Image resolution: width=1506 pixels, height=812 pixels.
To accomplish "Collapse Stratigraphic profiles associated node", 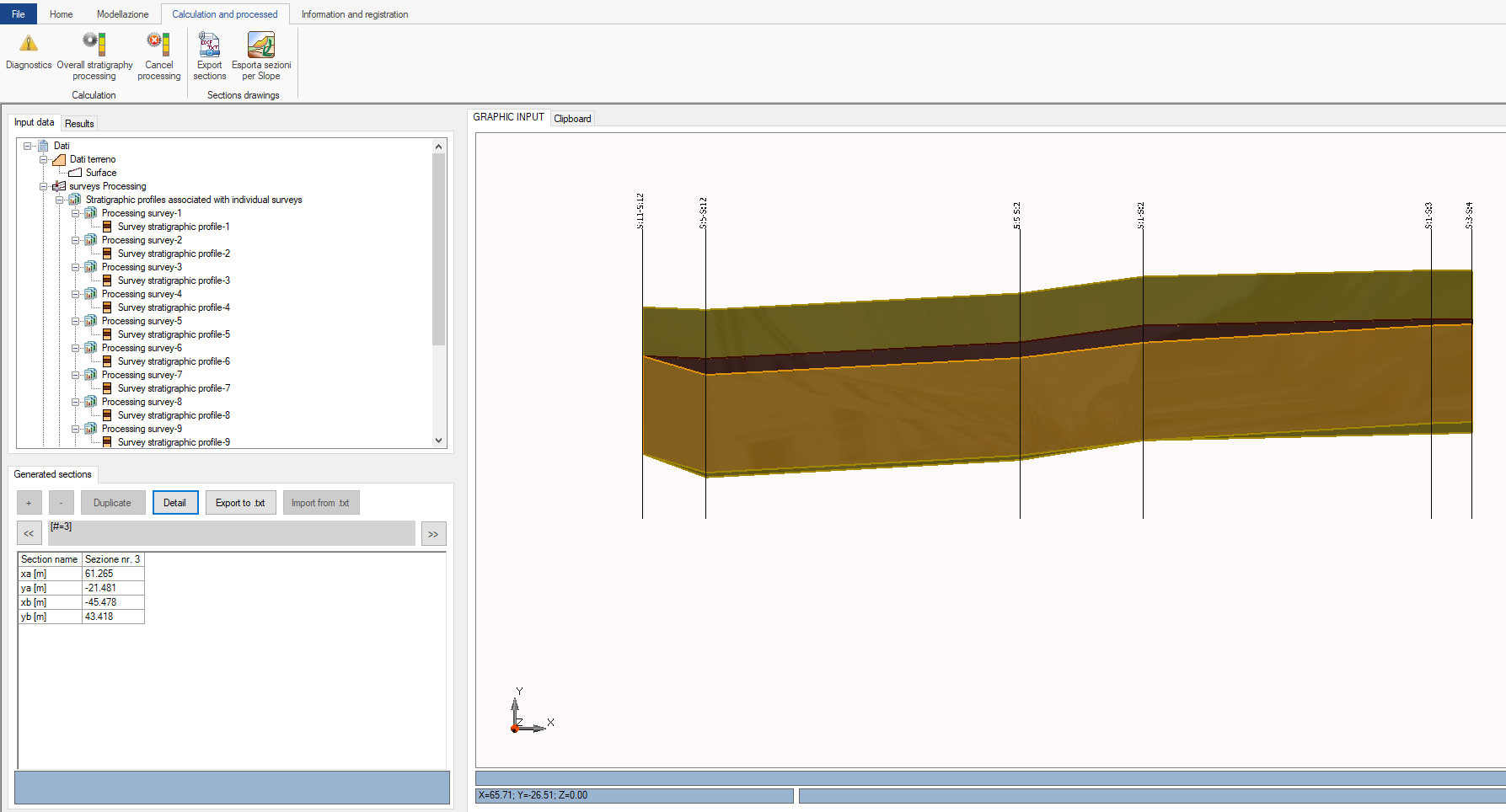I will [x=59, y=200].
